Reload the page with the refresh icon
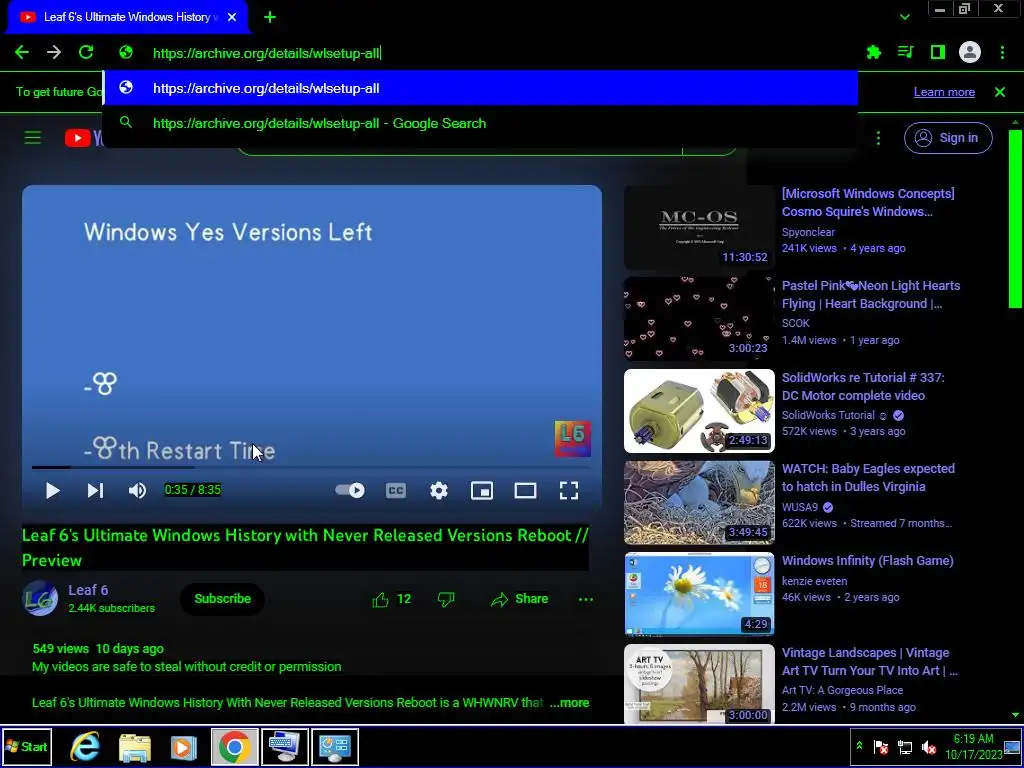1024x768 pixels. coord(86,52)
